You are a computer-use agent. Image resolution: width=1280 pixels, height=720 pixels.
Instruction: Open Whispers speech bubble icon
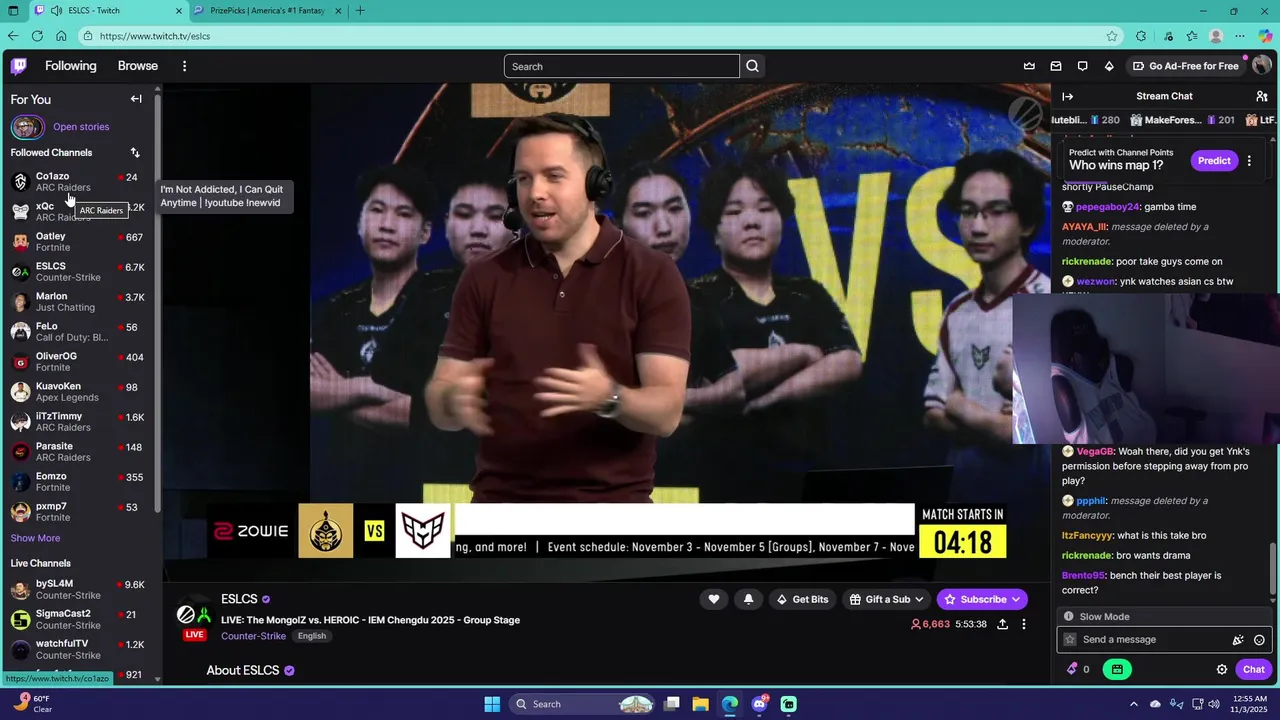click(x=1082, y=66)
